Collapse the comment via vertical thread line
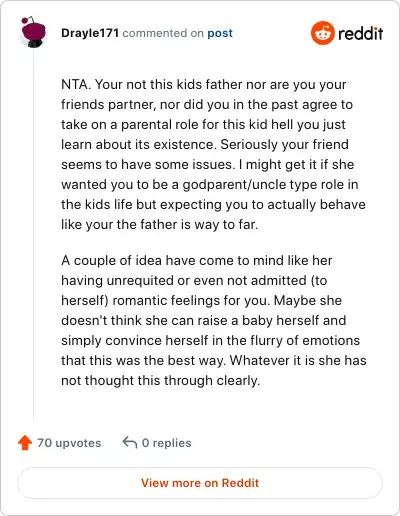The height and width of the screenshot is (516, 400). 34,233
